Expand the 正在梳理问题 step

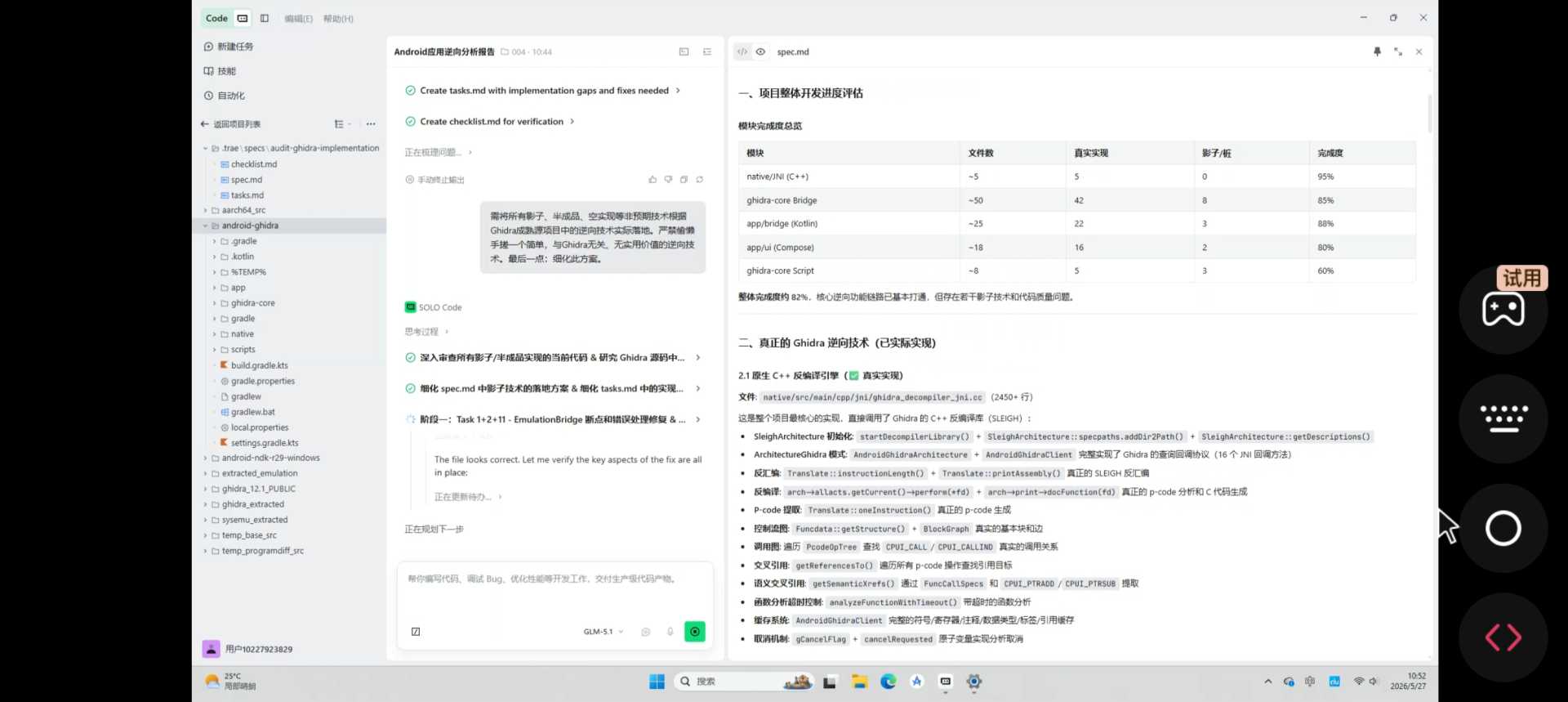(470, 153)
